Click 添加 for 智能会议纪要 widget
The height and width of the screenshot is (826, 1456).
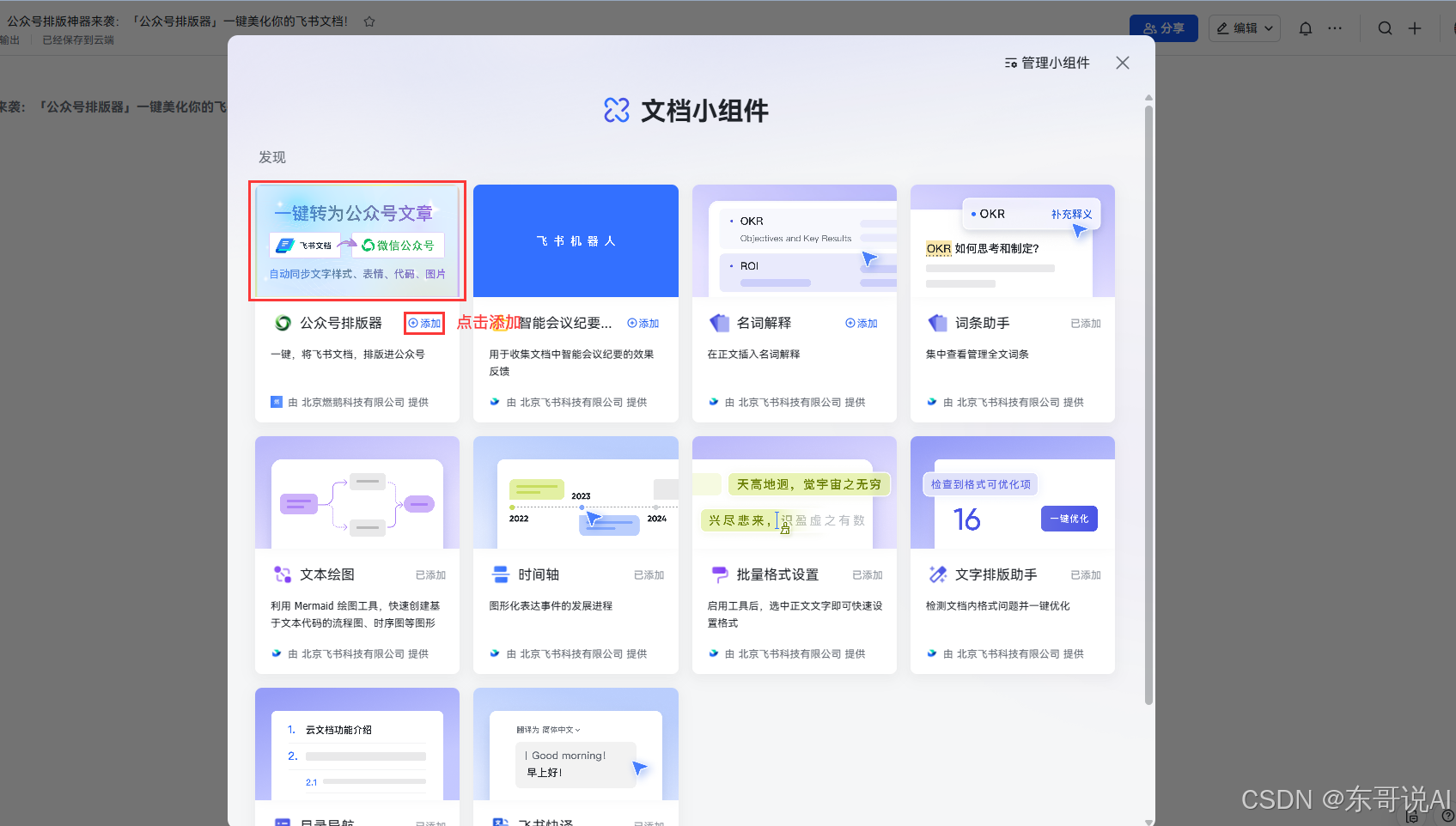(643, 324)
